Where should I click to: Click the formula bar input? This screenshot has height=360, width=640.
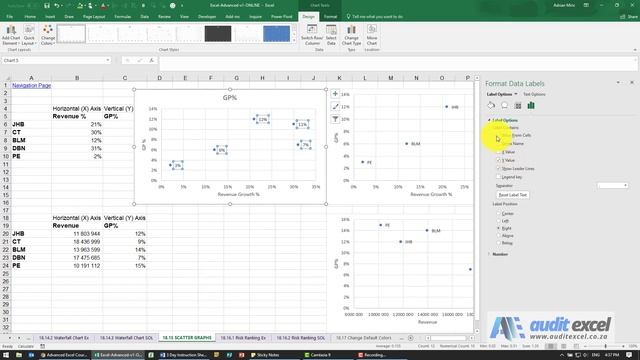398,63
